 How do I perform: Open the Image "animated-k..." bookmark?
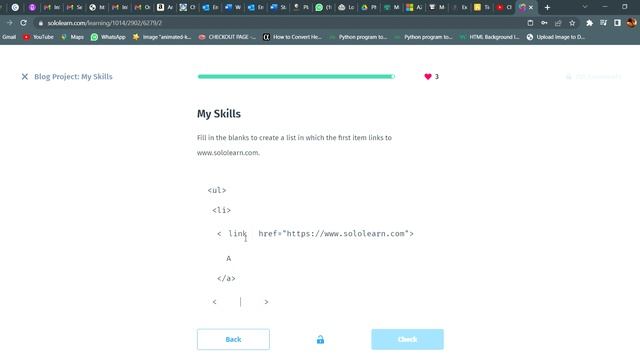coord(162,37)
